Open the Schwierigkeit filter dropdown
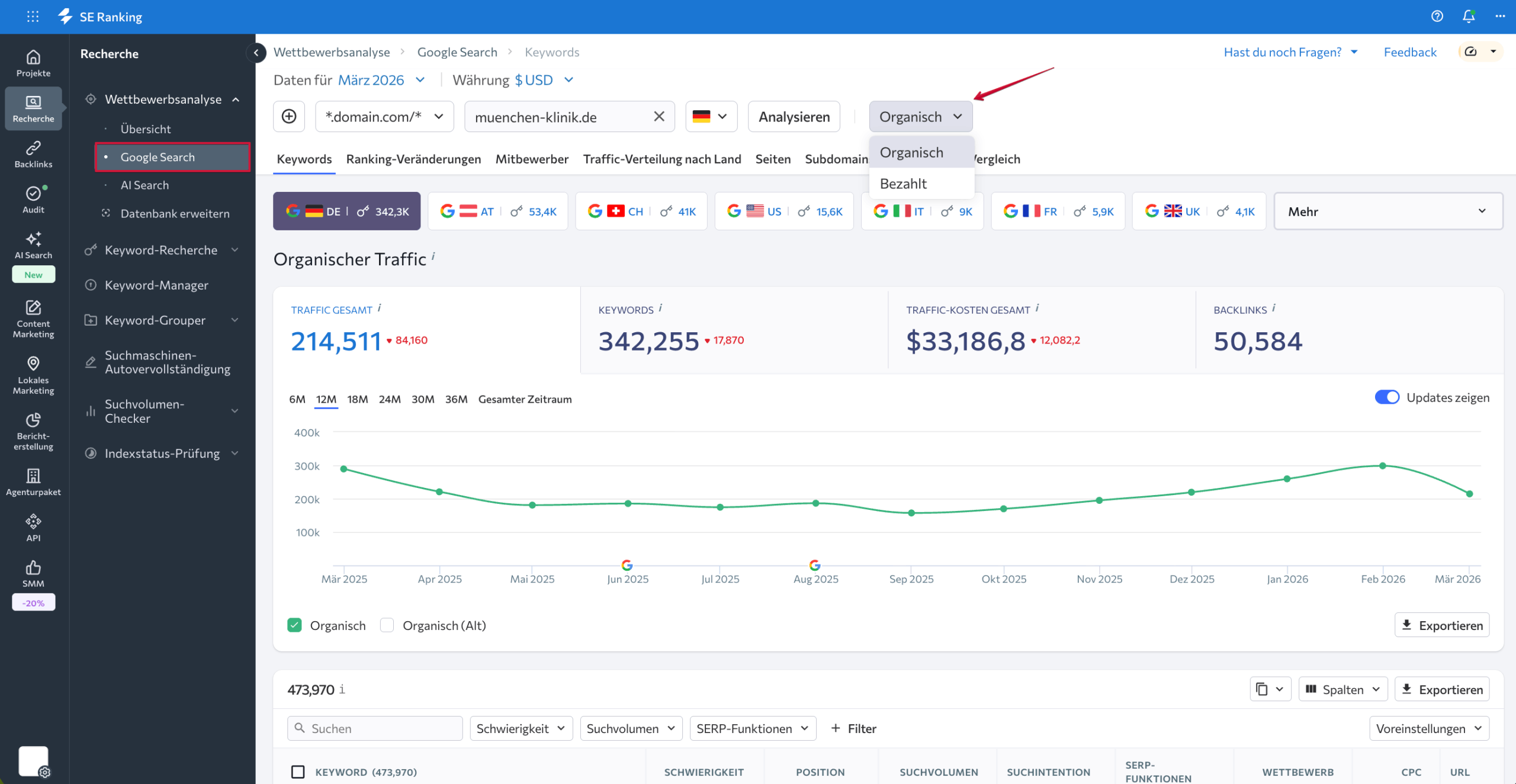The height and width of the screenshot is (784, 1516). click(x=521, y=728)
